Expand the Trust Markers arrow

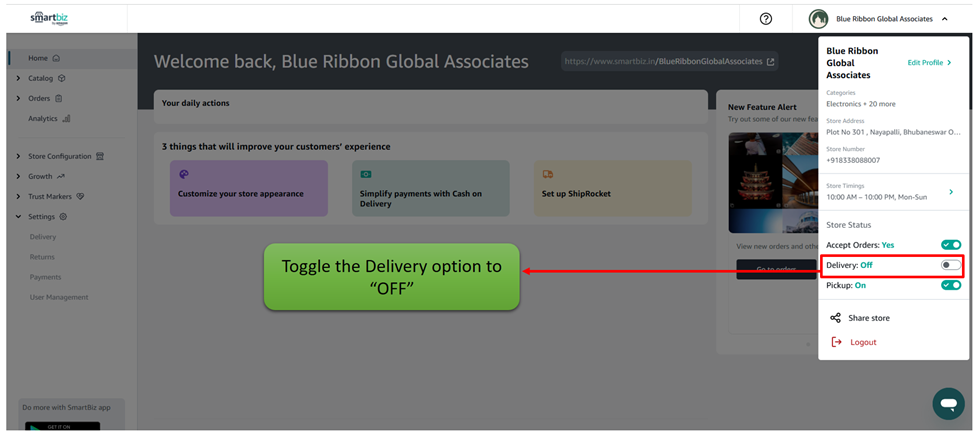pos(18,197)
